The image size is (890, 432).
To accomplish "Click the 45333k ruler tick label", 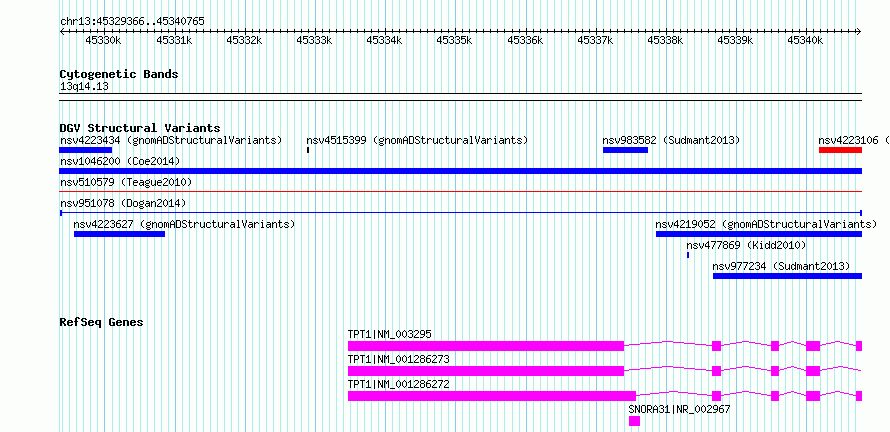I will point(314,40).
